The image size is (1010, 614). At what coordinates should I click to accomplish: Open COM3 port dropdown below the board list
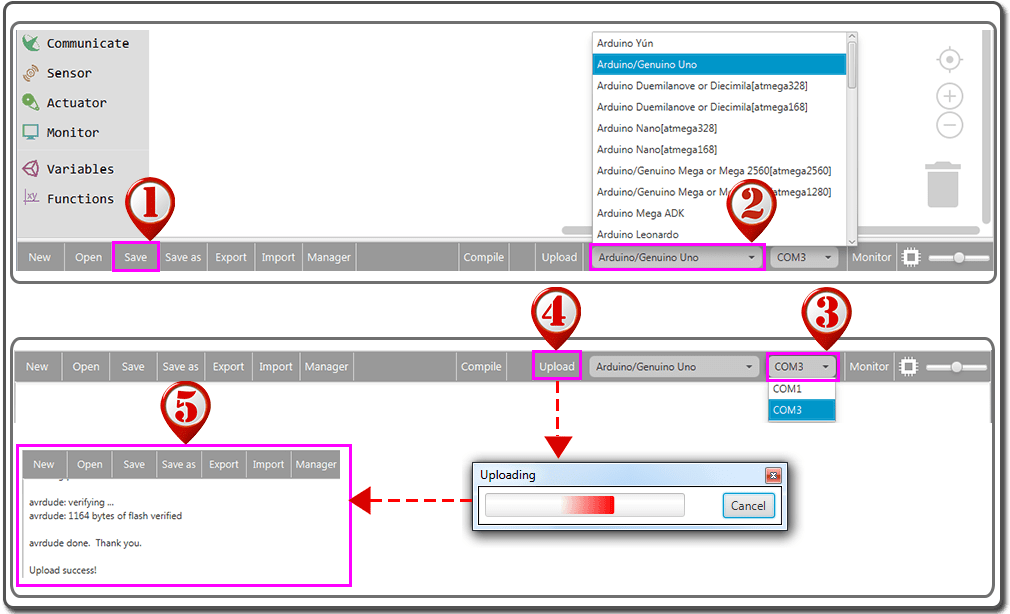click(804, 257)
